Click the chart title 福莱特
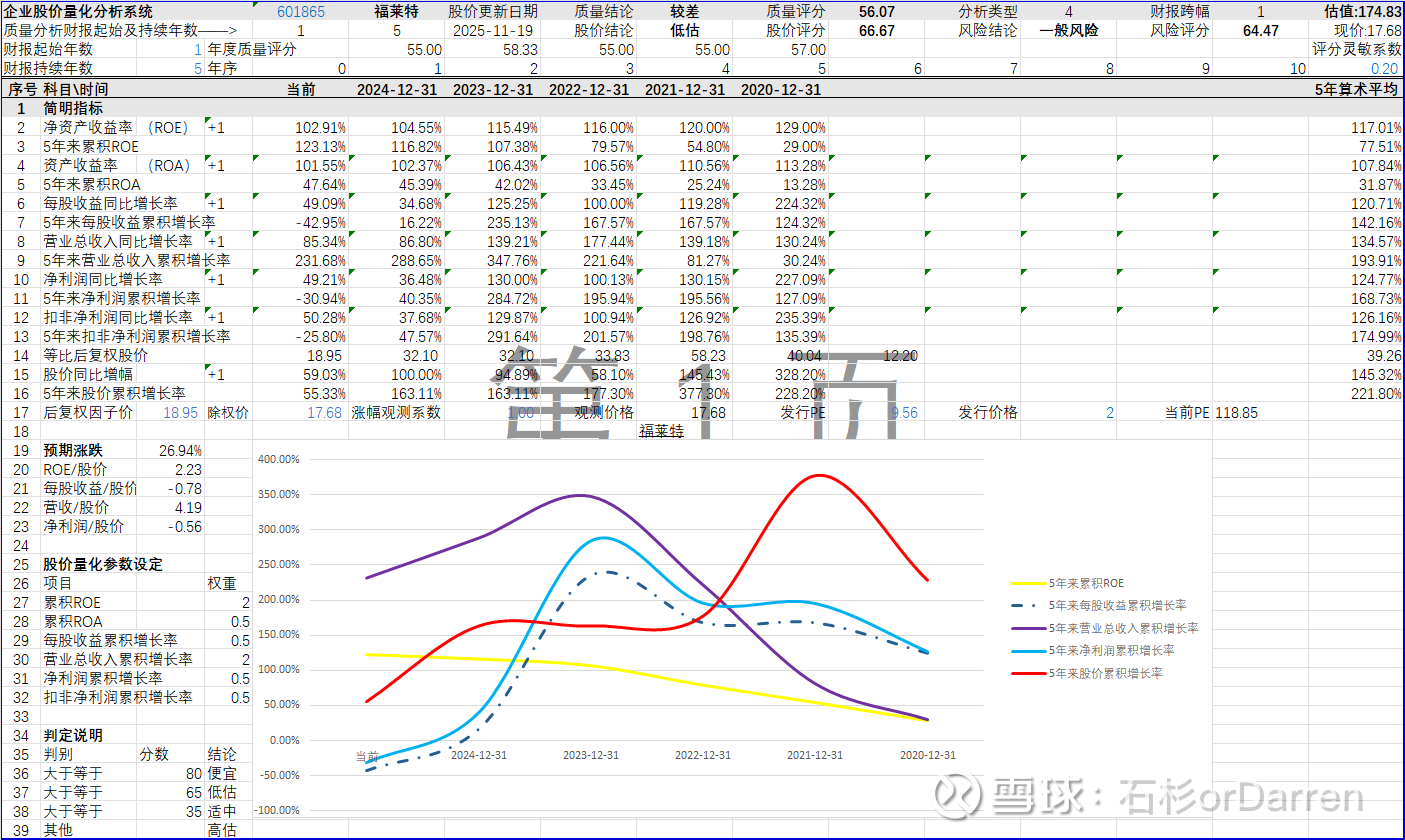 661,431
